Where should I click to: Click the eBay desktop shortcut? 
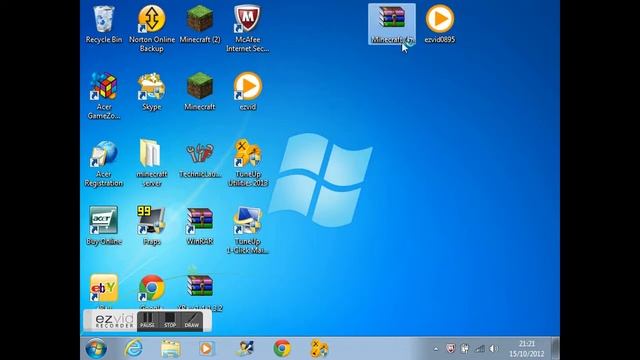[104, 288]
